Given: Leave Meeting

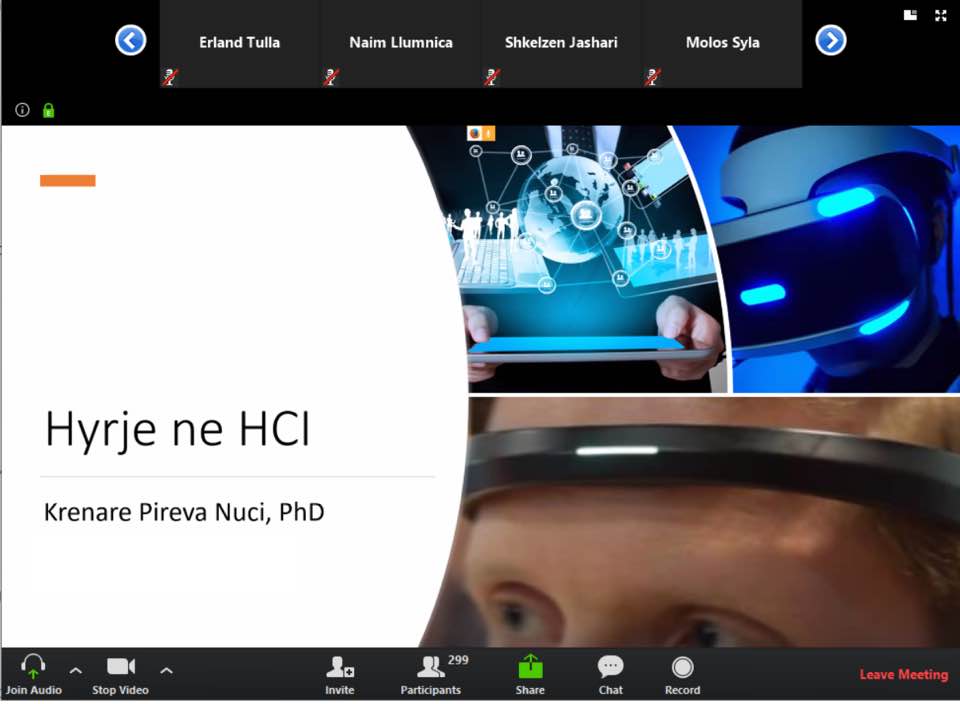Looking at the screenshot, I should click(x=904, y=674).
